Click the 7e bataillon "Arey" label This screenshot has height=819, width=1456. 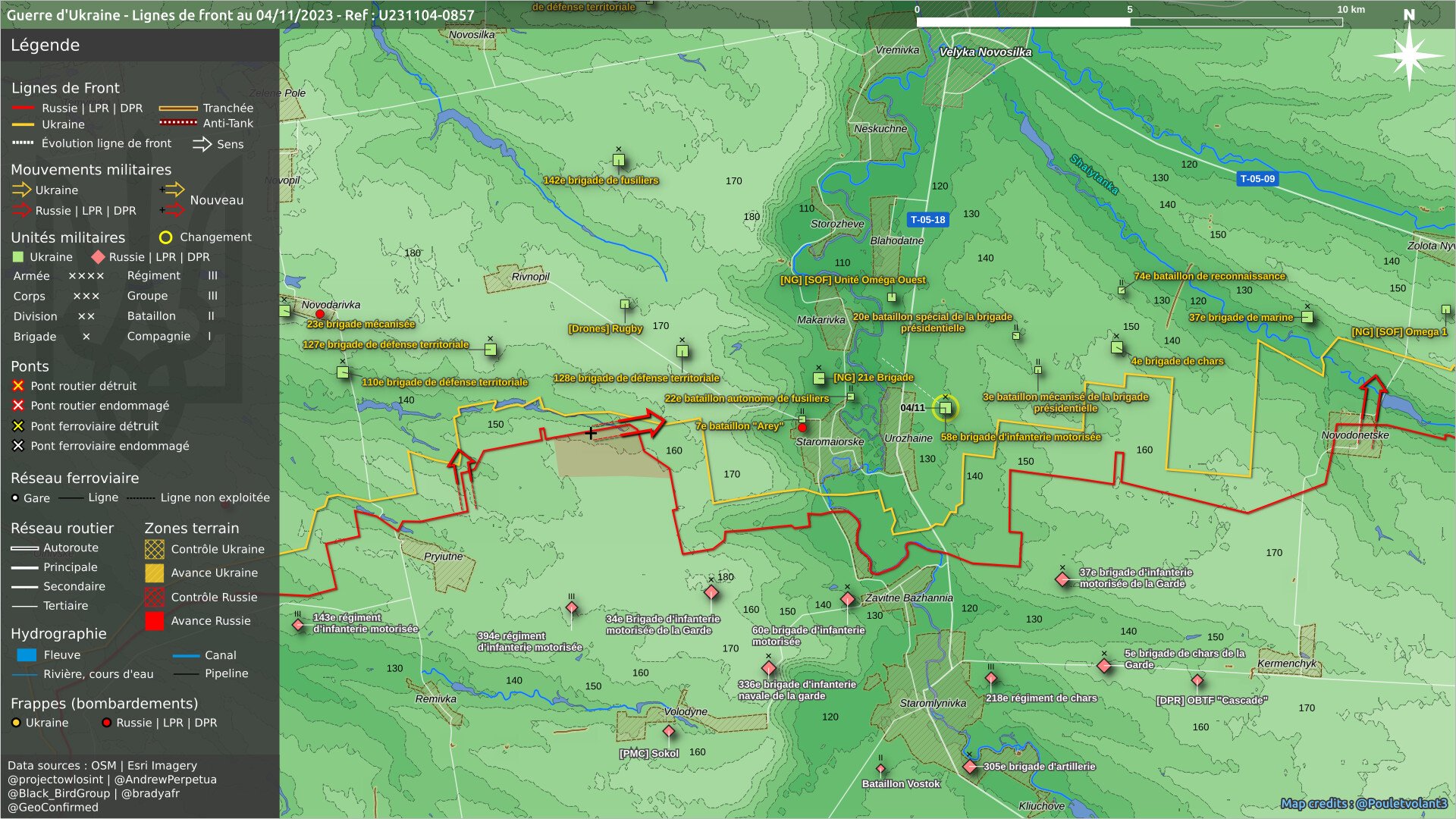pyautogui.click(x=739, y=426)
